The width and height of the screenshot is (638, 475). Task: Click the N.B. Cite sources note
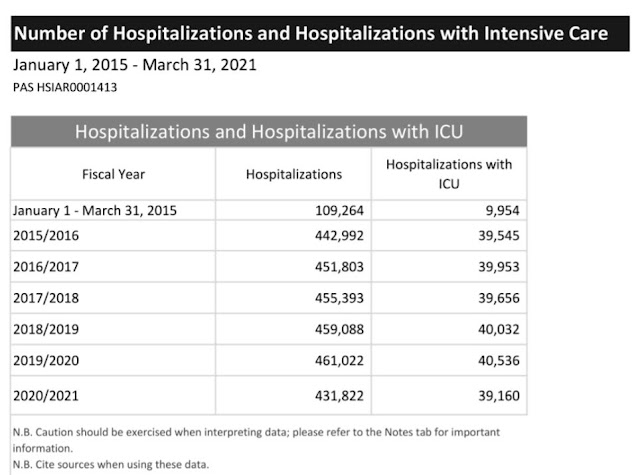(x=111, y=464)
